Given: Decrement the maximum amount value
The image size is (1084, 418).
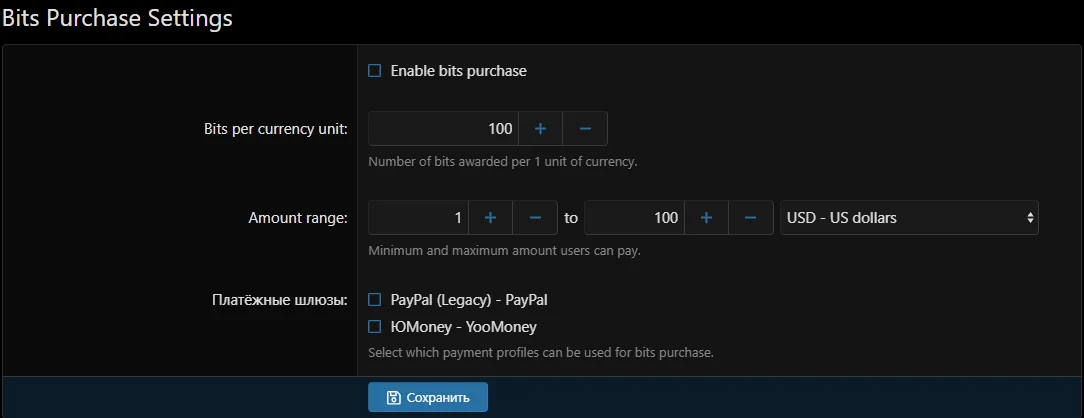Looking at the screenshot, I should (x=751, y=218).
